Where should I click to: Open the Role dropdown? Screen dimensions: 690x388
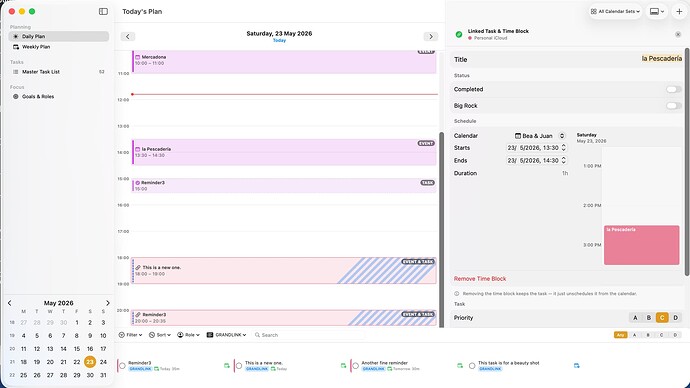pos(188,335)
